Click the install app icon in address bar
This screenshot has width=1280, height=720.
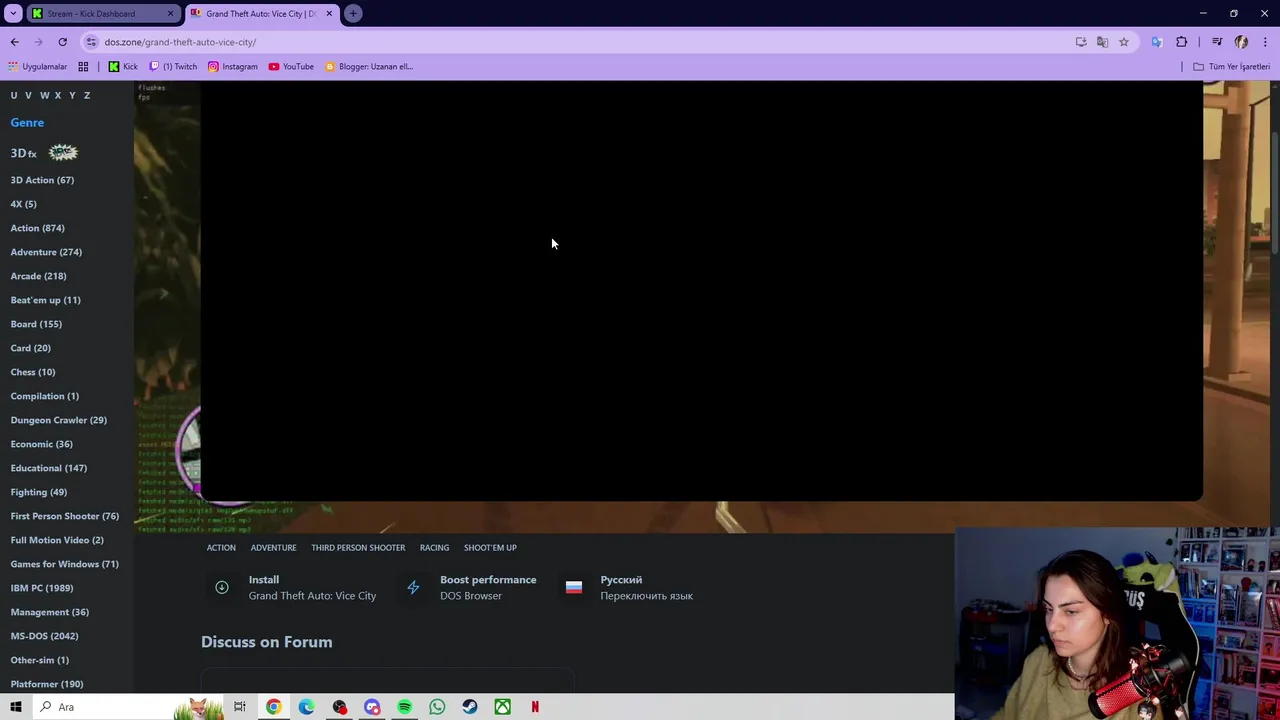coord(1081,42)
